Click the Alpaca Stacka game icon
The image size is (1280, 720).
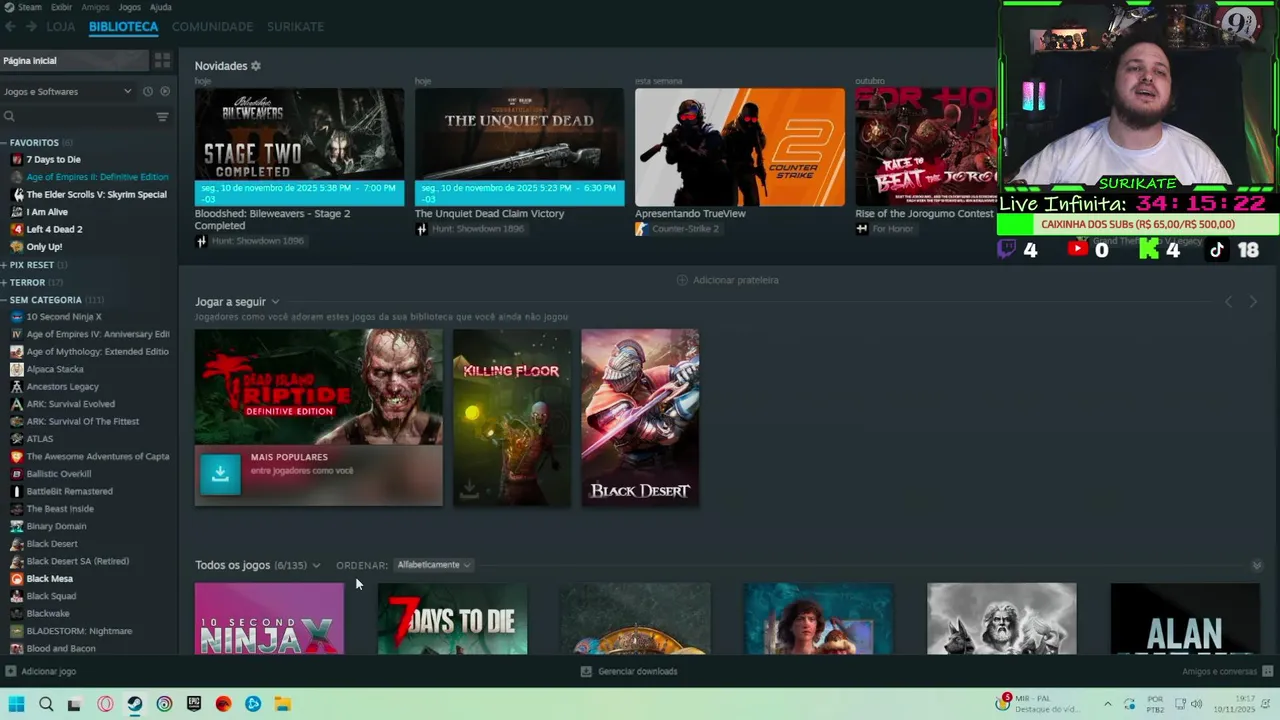pyautogui.click(x=16, y=370)
